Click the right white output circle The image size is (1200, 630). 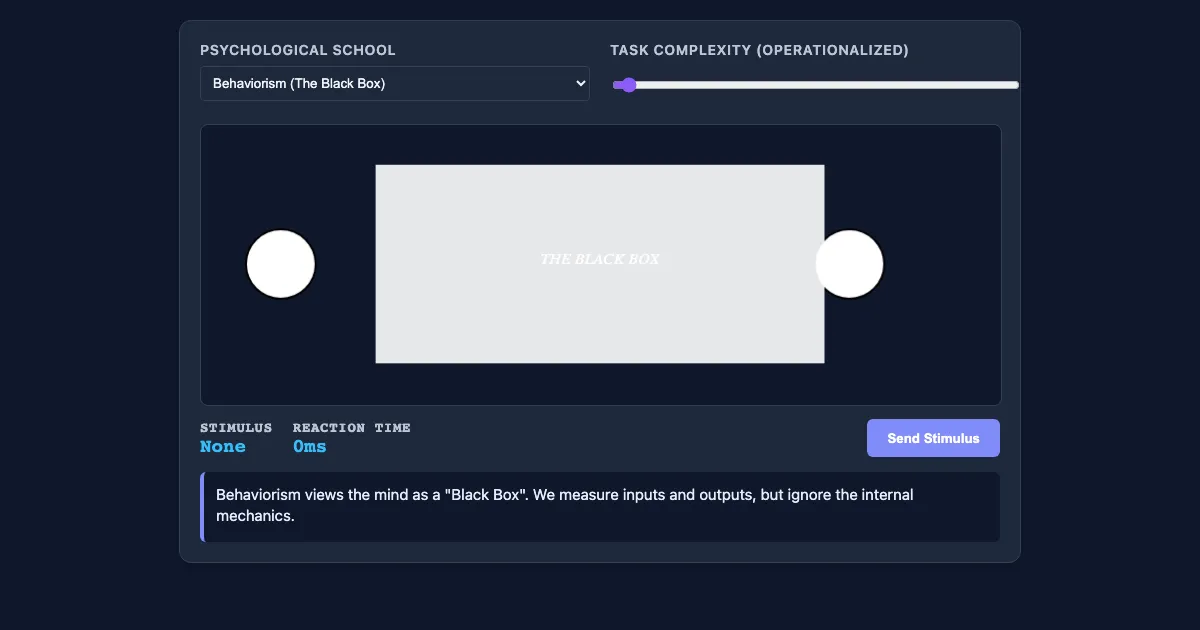tap(849, 264)
